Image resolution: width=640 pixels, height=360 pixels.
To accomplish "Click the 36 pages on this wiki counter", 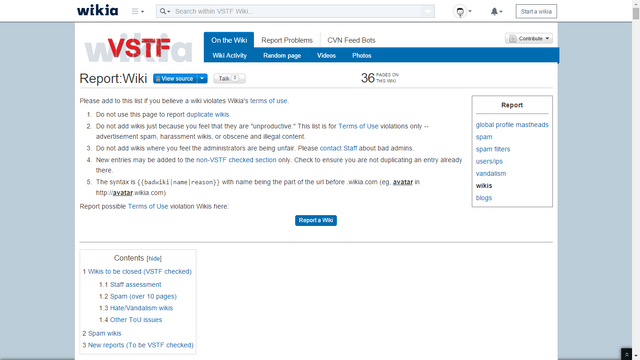I will (380, 78).
